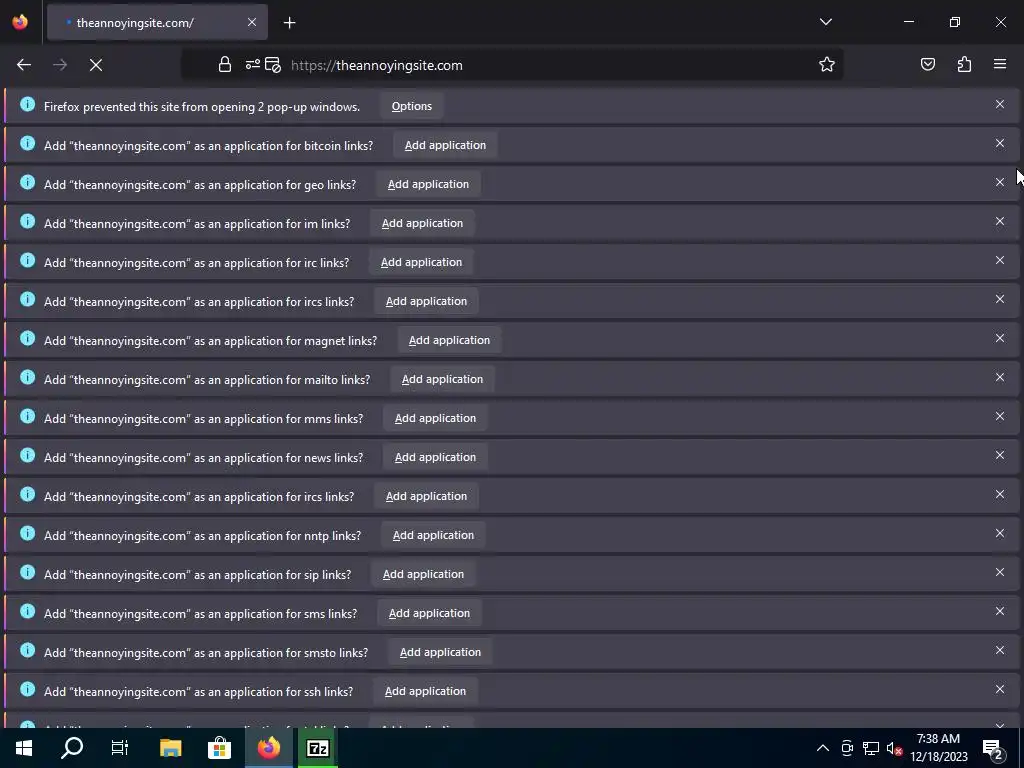The width and height of the screenshot is (1024, 768).
Task: Add application for sms links
Action: click(x=429, y=613)
